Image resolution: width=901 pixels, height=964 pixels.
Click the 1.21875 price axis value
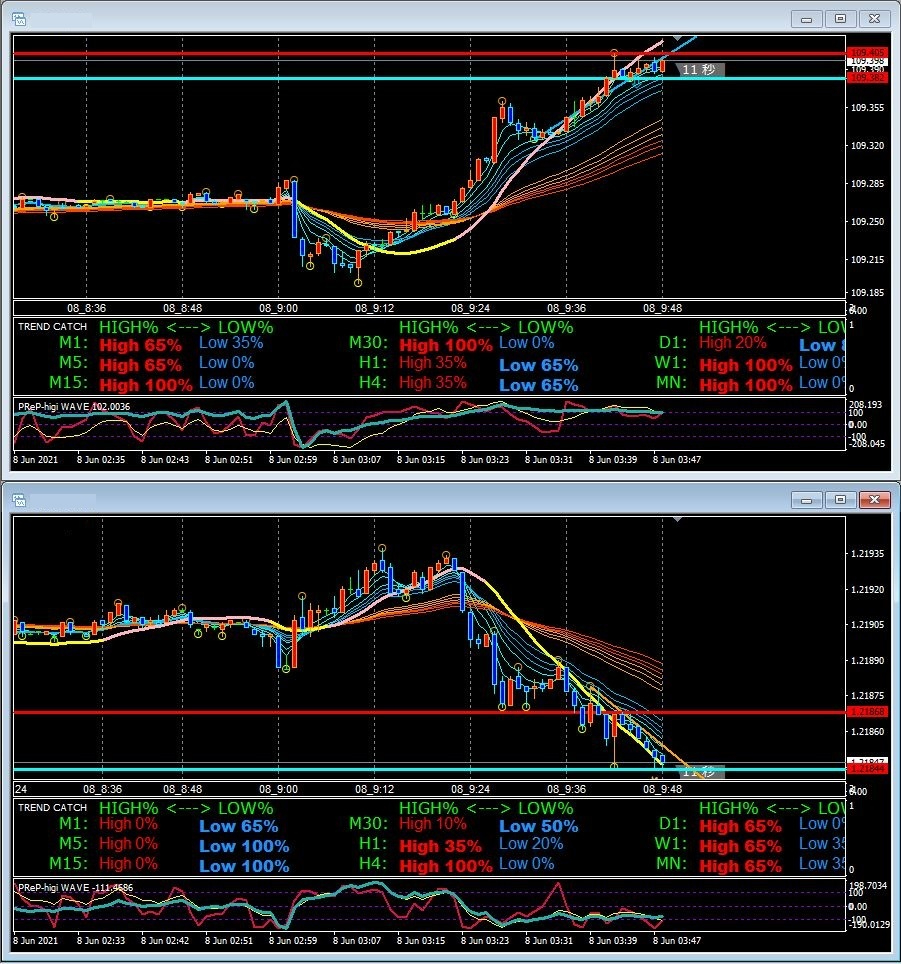pos(867,696)
